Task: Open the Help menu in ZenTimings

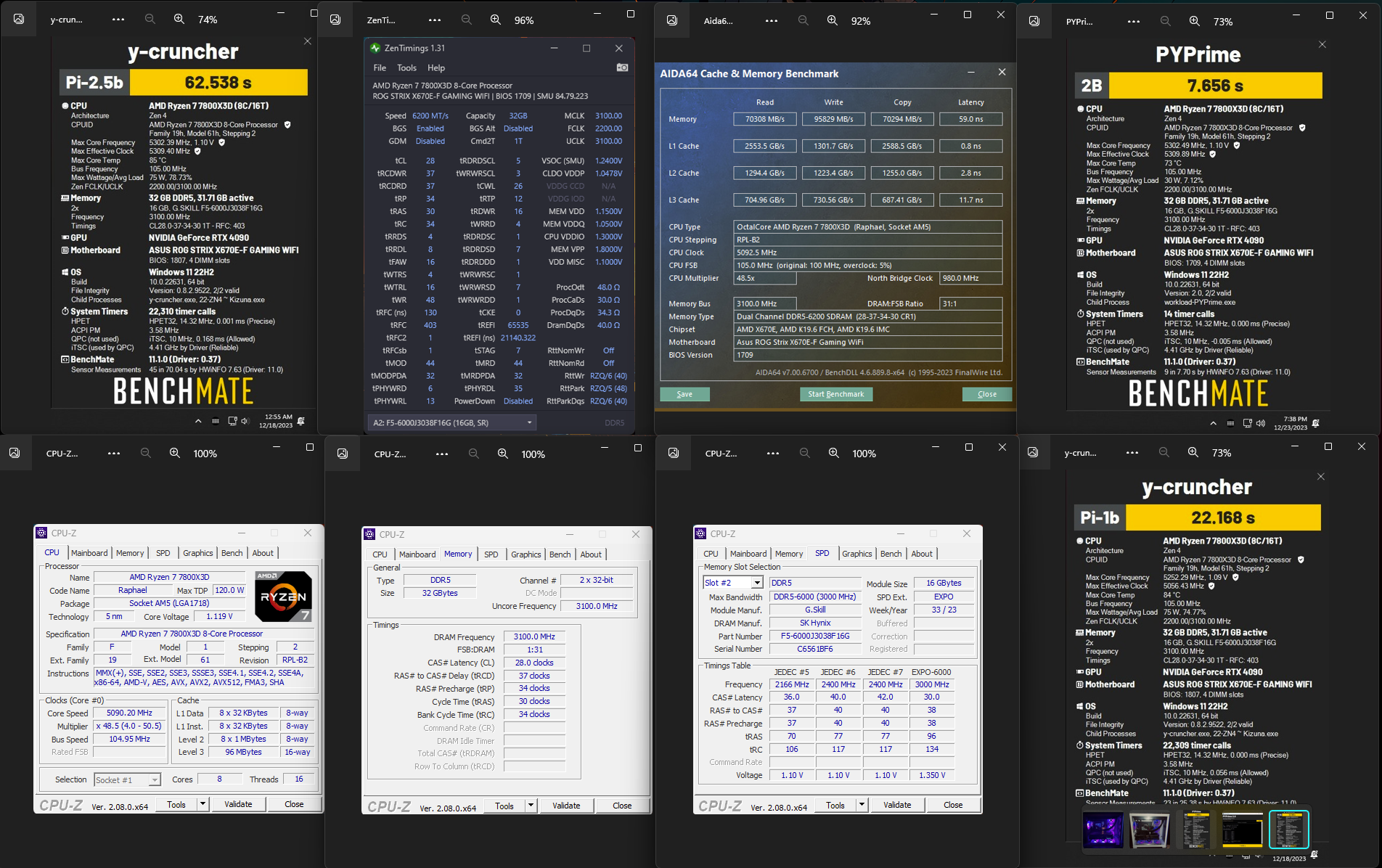Action: point(436,67)
